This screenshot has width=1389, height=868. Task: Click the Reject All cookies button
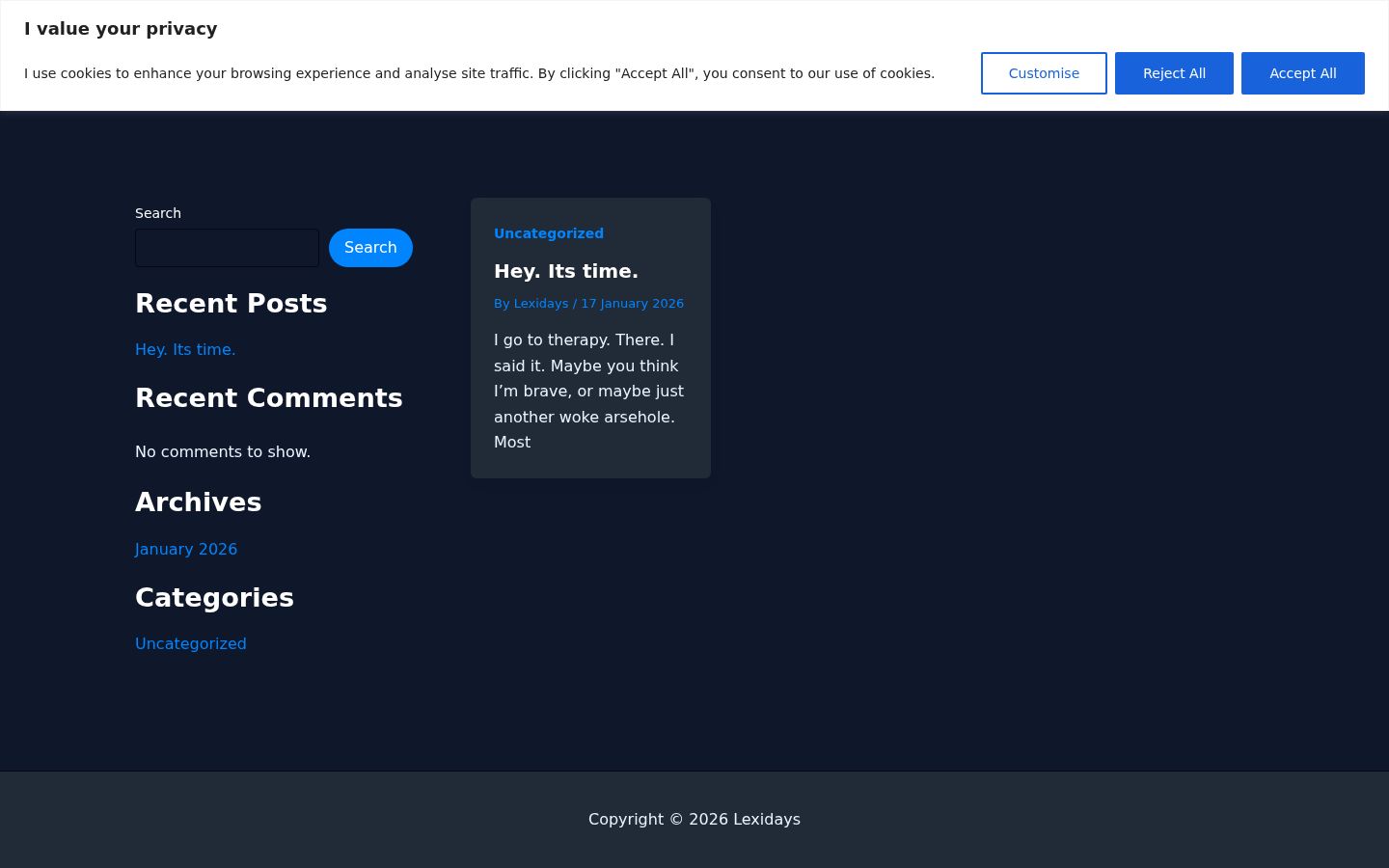[1174, 73]
